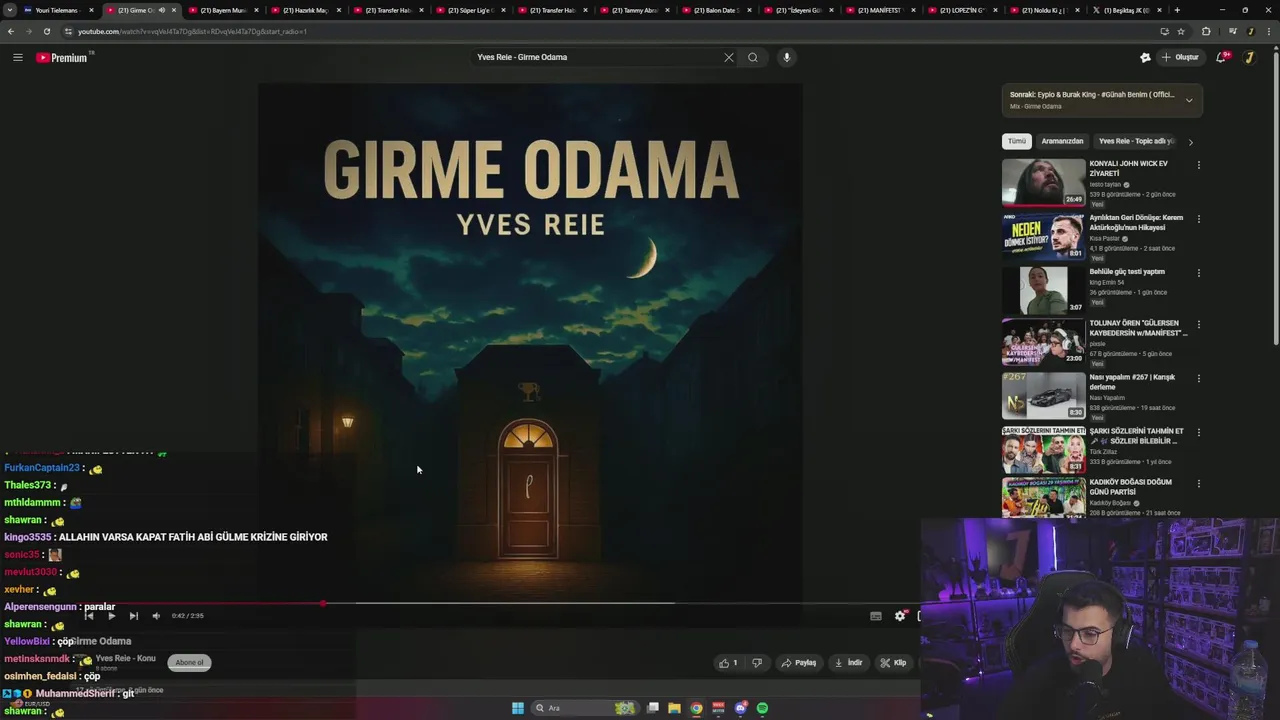Like the video thumbs up
This screenshot has width=1280, height=720.
pyautogui.click(x=728, y=662)
